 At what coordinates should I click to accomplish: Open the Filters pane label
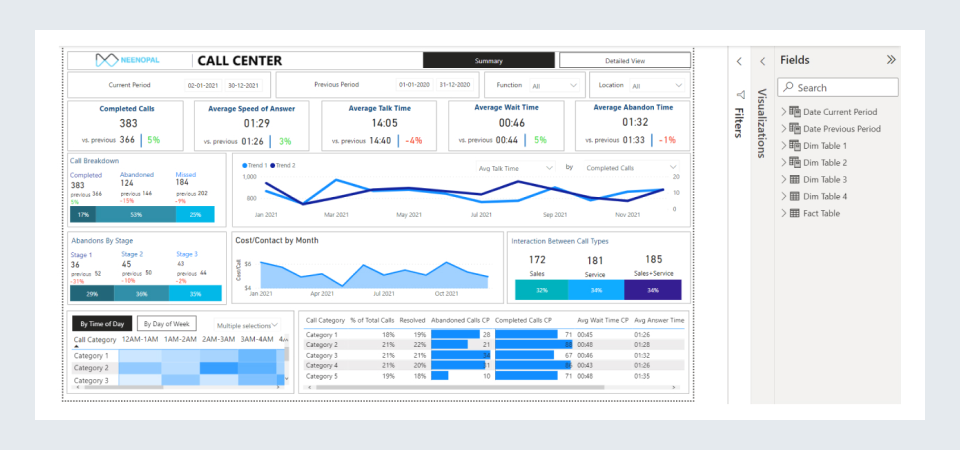(x=739, y=122)
